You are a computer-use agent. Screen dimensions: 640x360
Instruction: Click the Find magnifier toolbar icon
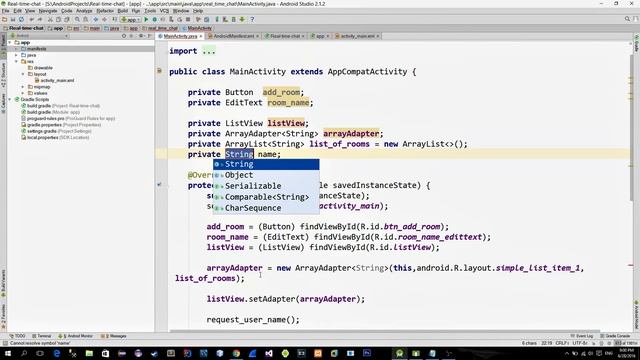(x=77, y=19)
